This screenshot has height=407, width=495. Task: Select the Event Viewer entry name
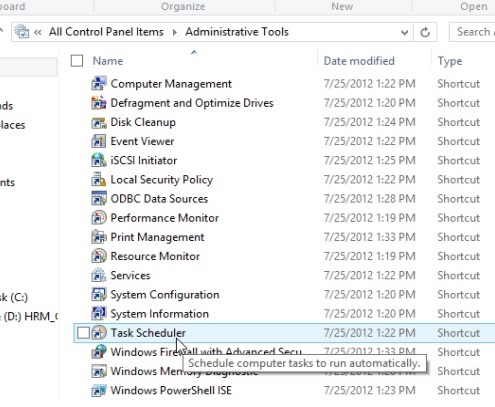coord(142,141)
